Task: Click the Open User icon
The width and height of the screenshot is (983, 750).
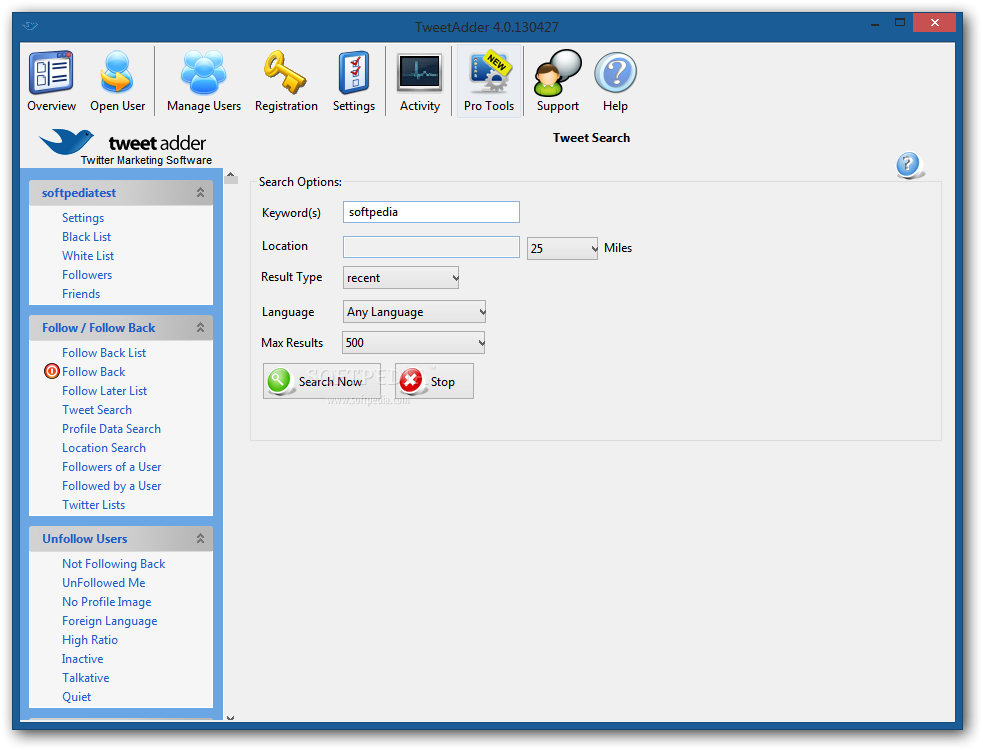Action: [x=117, y=82]
